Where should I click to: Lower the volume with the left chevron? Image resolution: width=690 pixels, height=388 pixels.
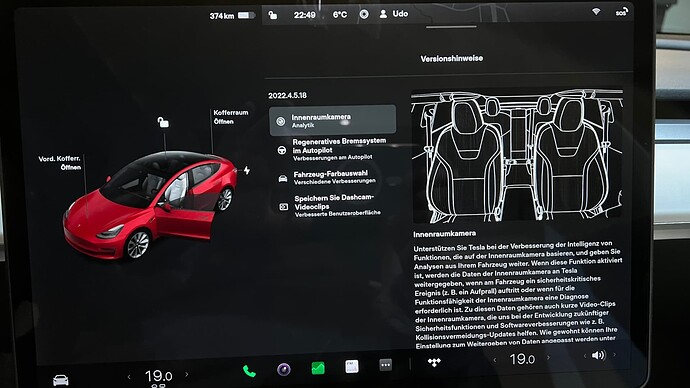[x=584, y=356]
